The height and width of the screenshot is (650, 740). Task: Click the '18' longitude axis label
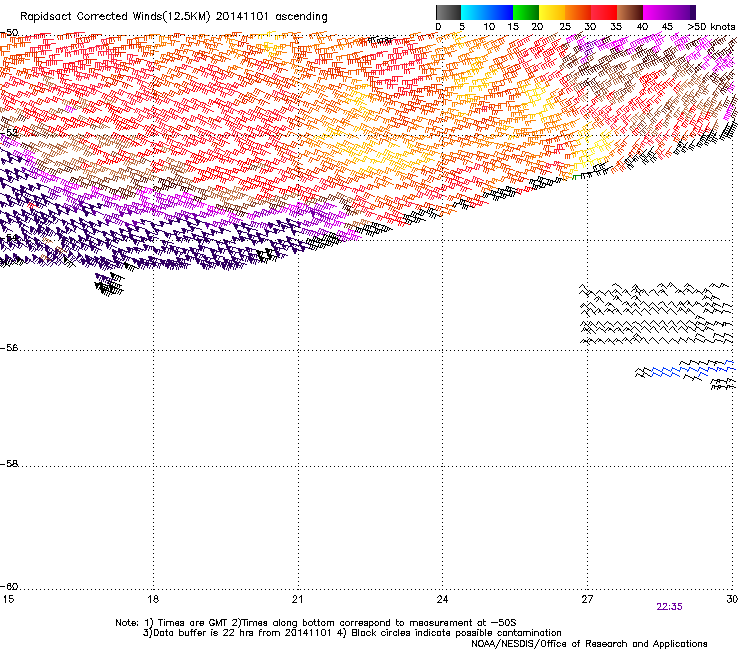click(153, 599)
